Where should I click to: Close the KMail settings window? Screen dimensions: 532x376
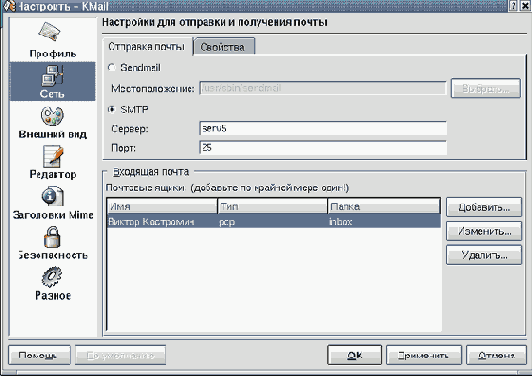pos(526,5)
